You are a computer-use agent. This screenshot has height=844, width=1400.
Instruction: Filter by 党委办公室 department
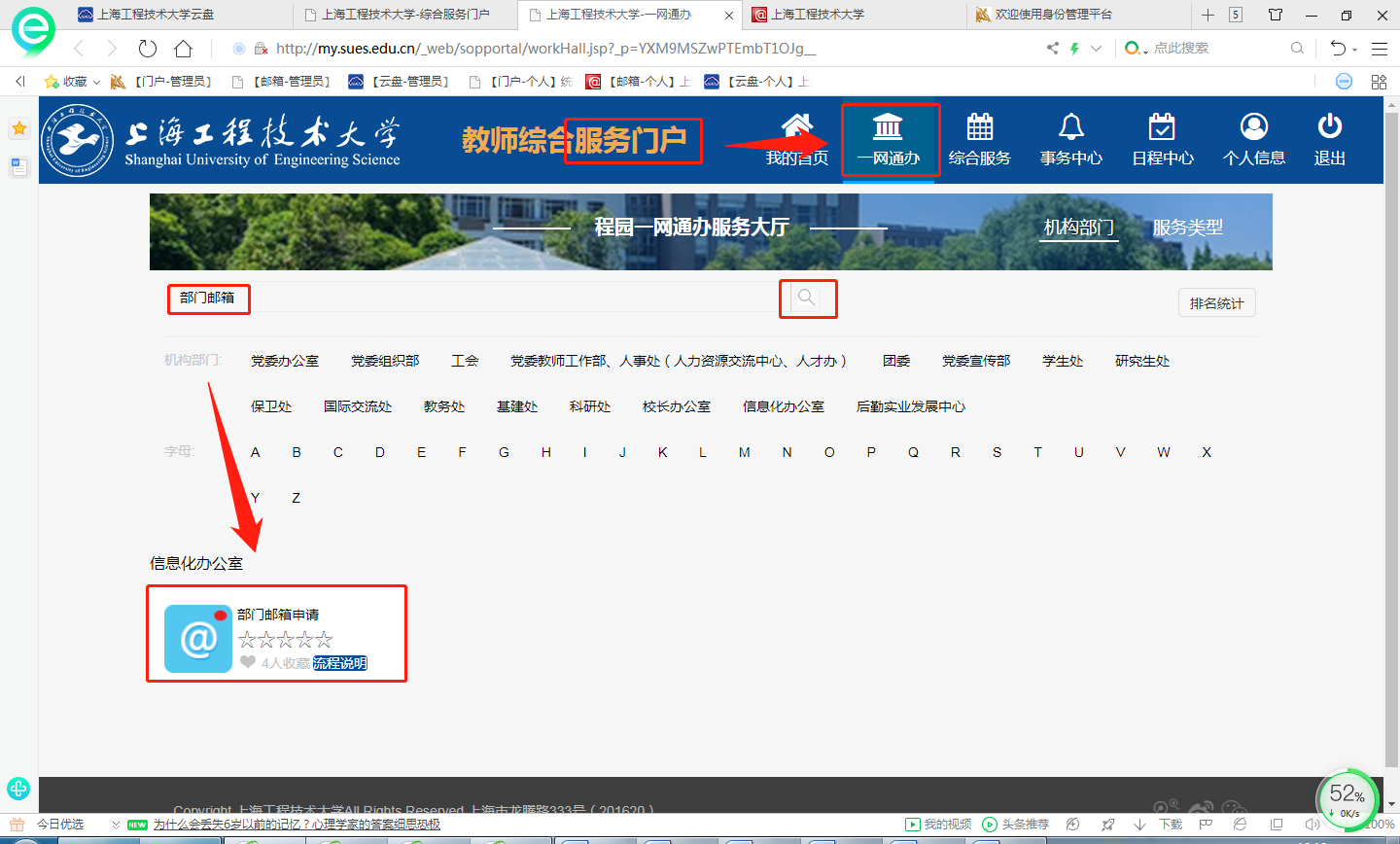285,361
